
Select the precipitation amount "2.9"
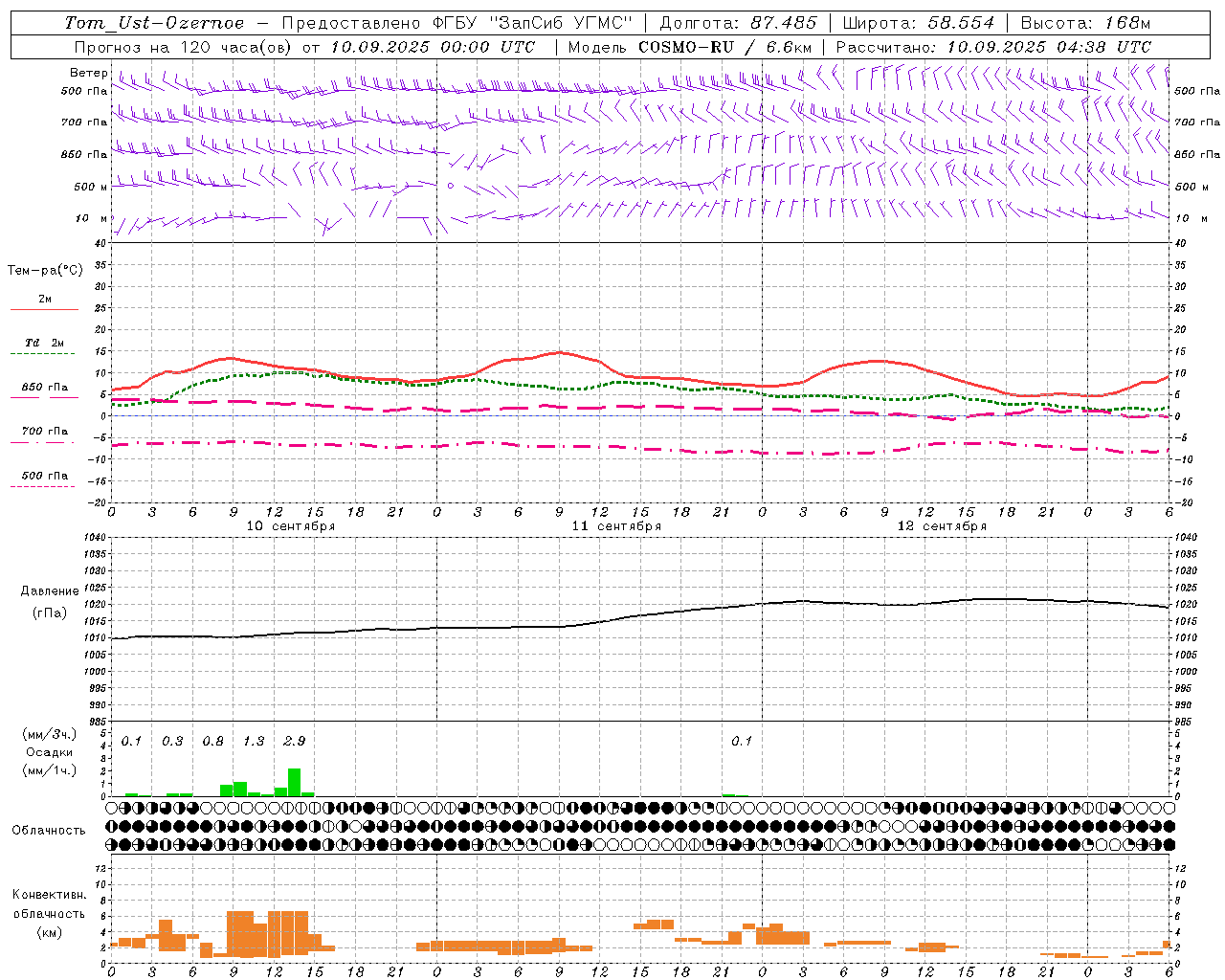(295, 742)
